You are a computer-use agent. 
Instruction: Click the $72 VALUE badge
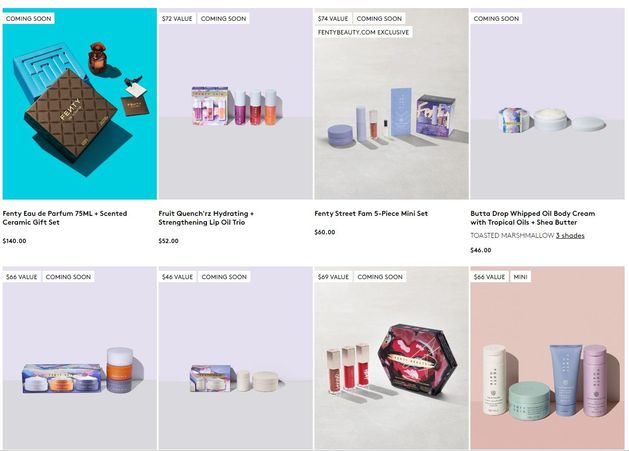coord(177,18)
